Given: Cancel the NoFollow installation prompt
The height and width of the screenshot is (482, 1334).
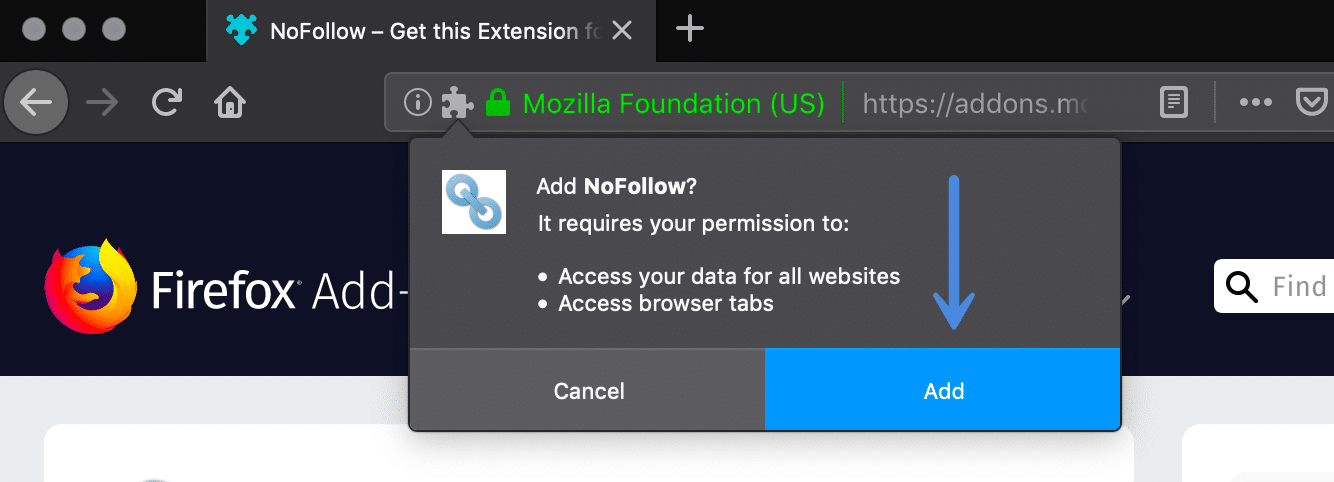Looking at the screenshot, I should point(588,391).
